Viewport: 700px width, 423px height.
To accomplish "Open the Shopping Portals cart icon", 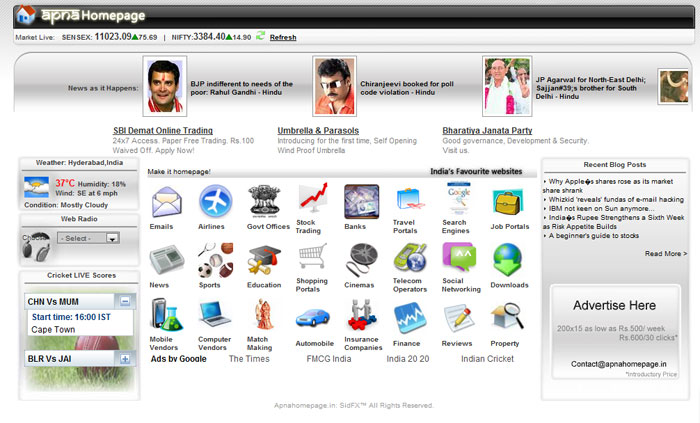I will click(313, 256).
